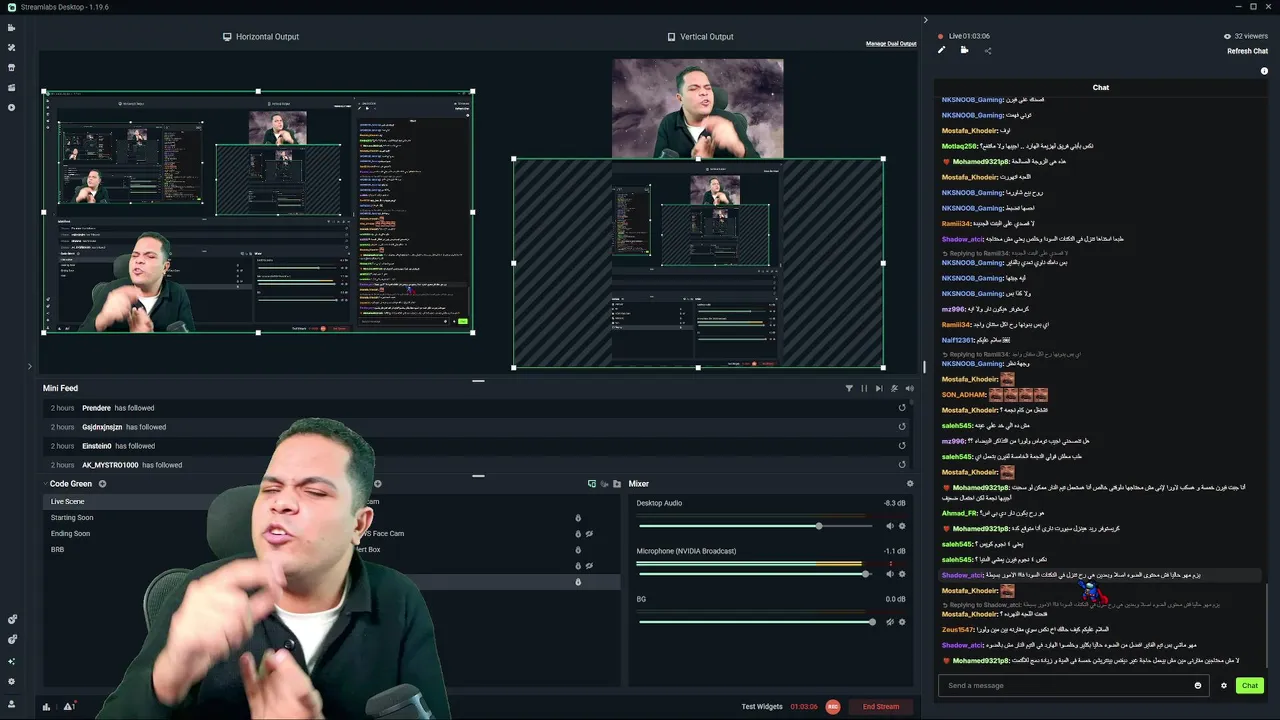The height and width of the screenshot is (720, 1280).
Task: Replay AK_MYSTRO1000 has followed alert
Action: click(x=902, y=465)
